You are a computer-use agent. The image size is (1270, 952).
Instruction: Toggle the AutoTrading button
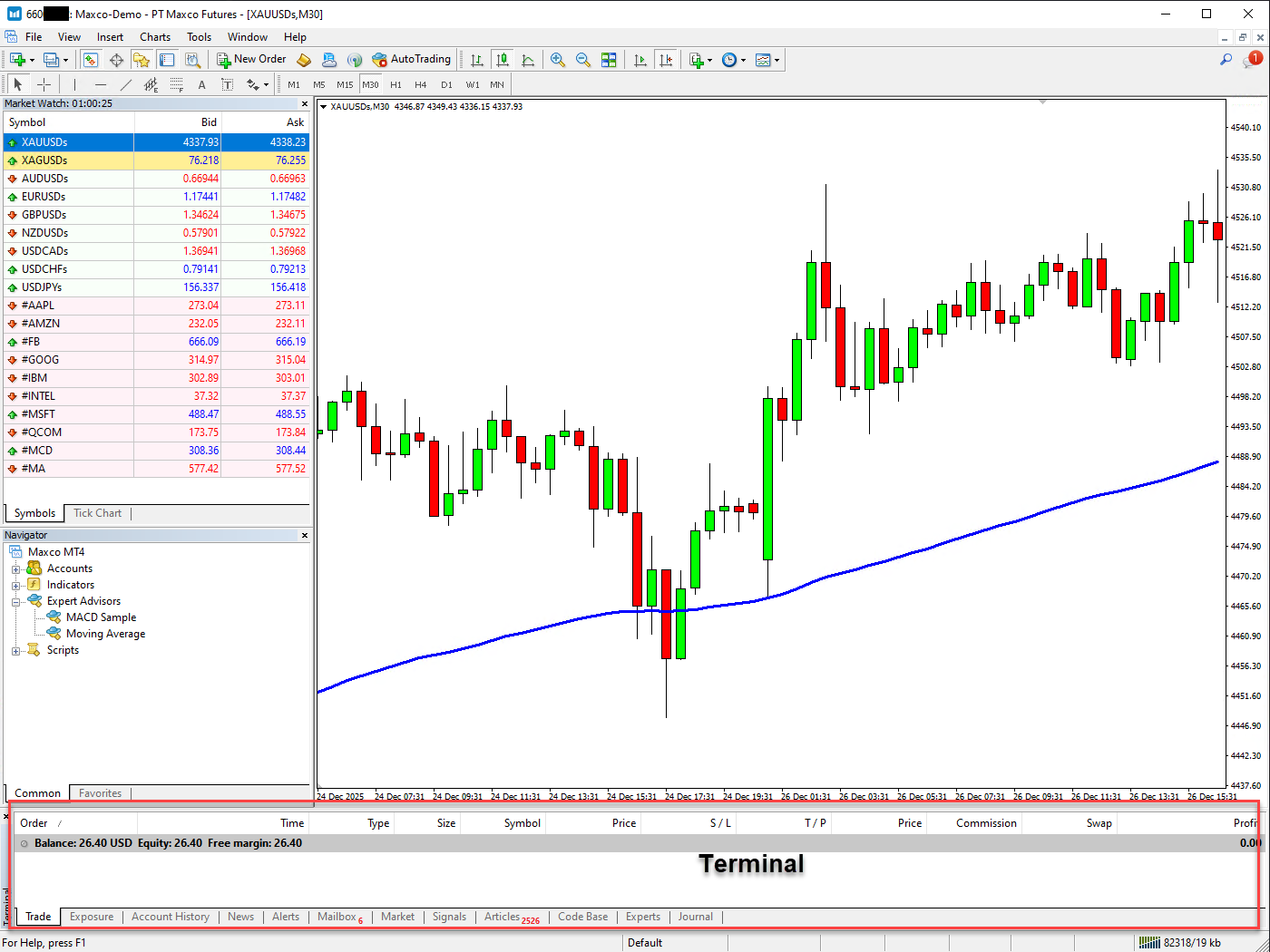click(411, 60)
